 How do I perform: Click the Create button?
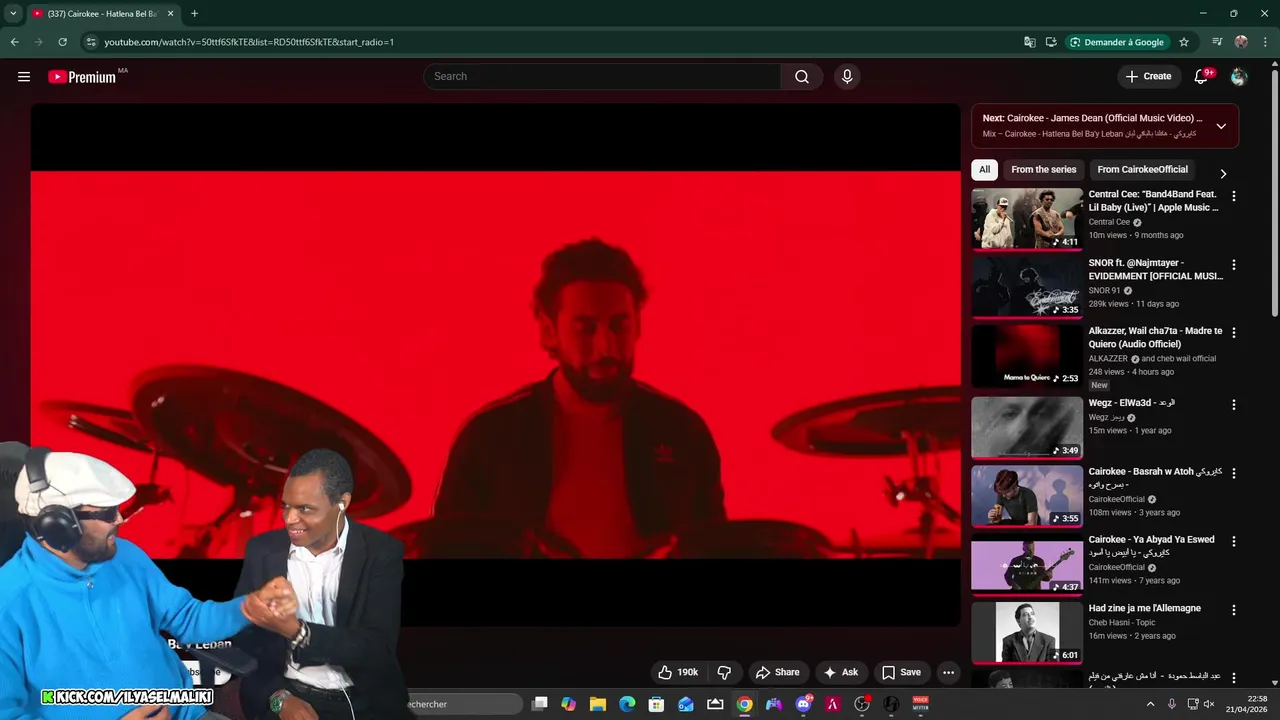point(1148,76)
